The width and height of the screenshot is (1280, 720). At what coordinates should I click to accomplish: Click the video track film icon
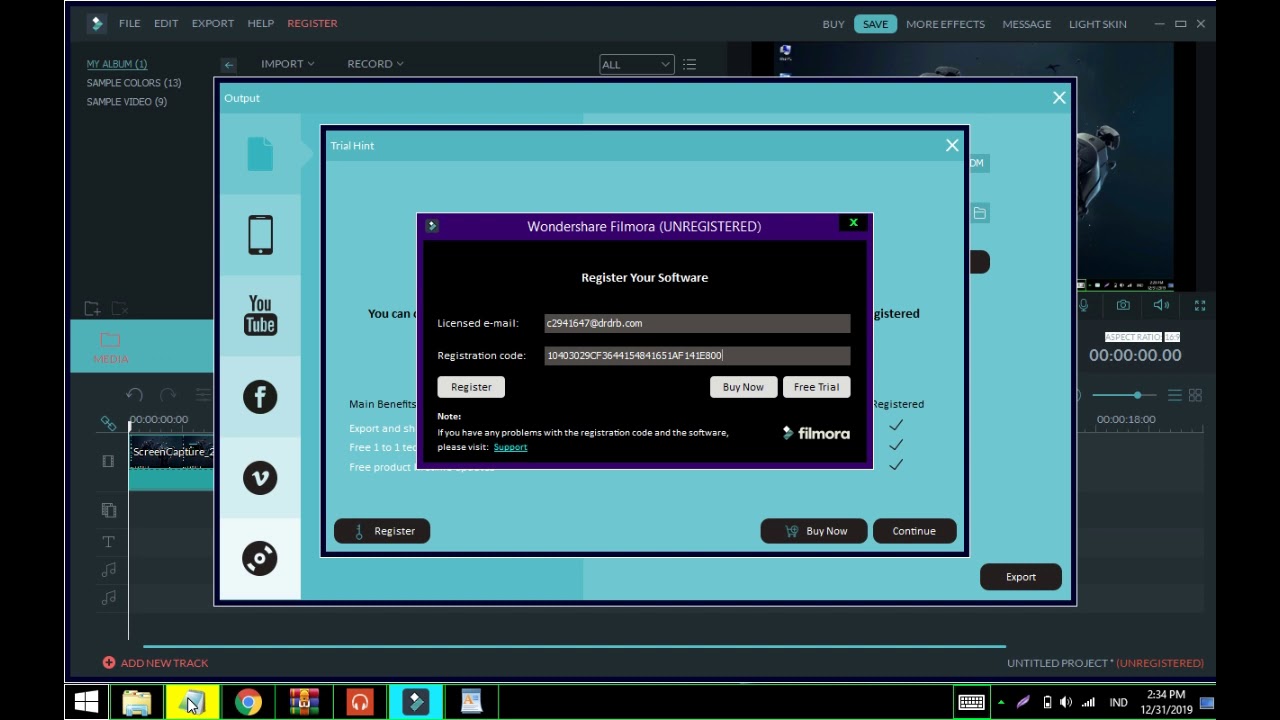[108, 461]
